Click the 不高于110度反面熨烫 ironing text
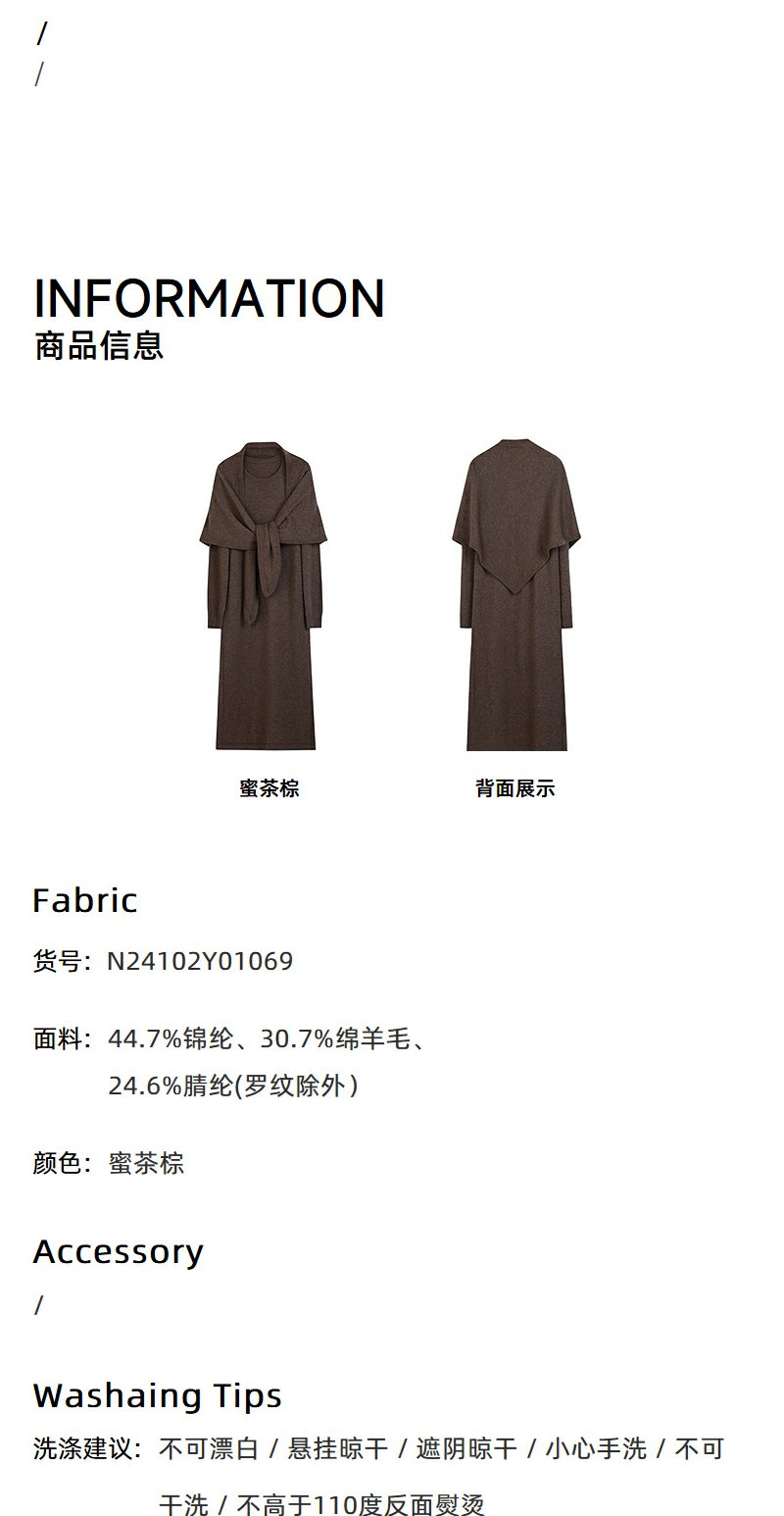Image resolution: width=784 pixels, height=1516 pixels. point(362,1505)
